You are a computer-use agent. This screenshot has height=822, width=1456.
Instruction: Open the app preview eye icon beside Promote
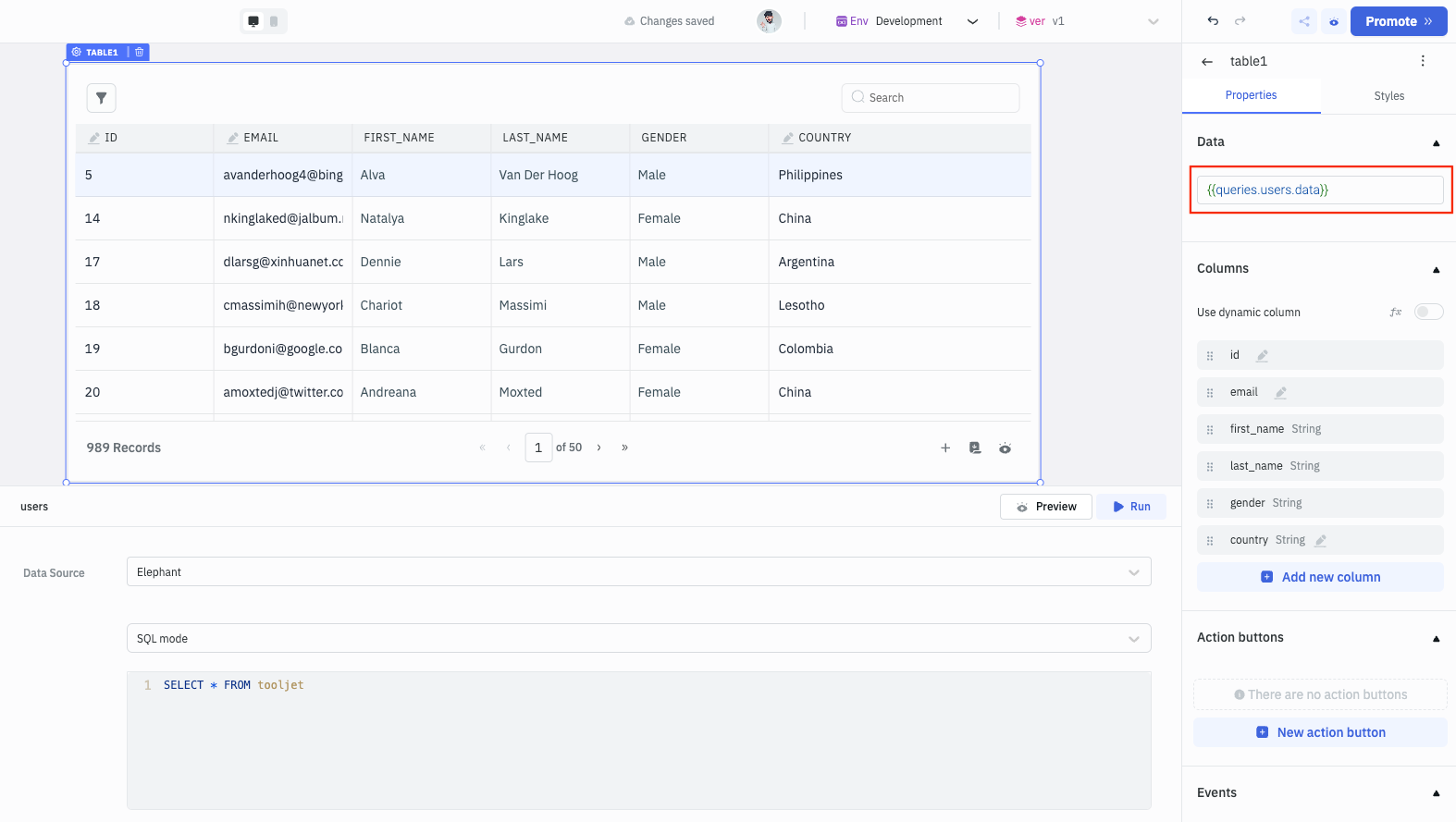pos(1334,21)
